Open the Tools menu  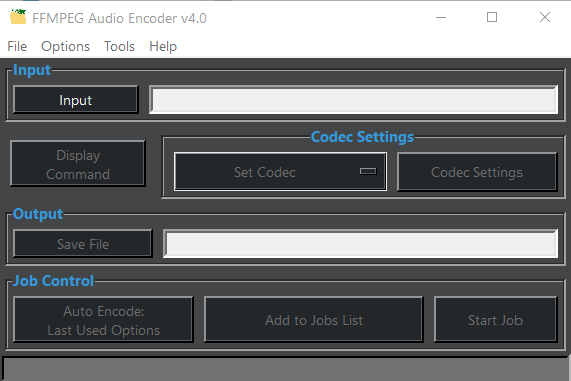(x=119, y=47)
